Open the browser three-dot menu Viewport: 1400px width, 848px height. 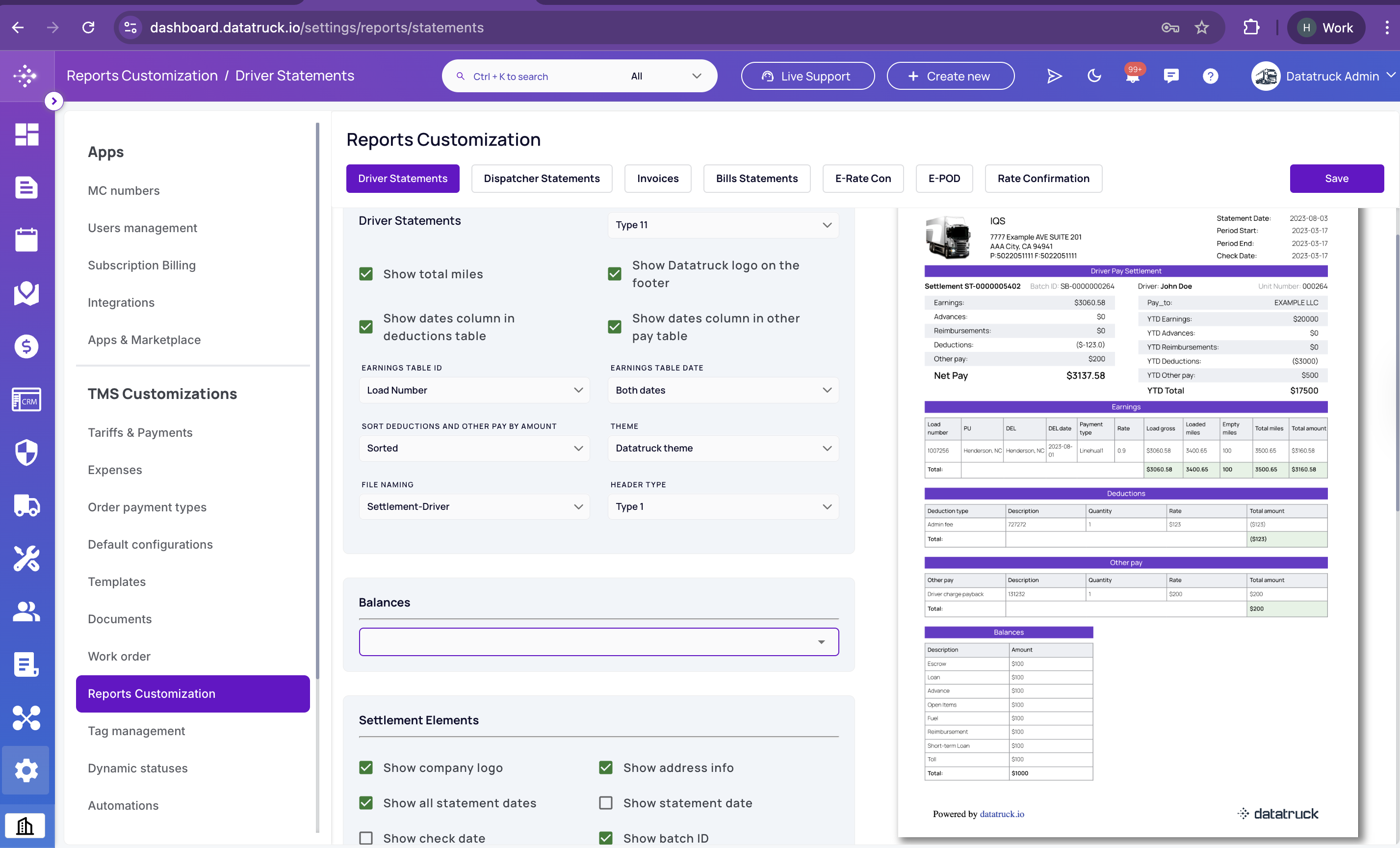click(1387, 27)
